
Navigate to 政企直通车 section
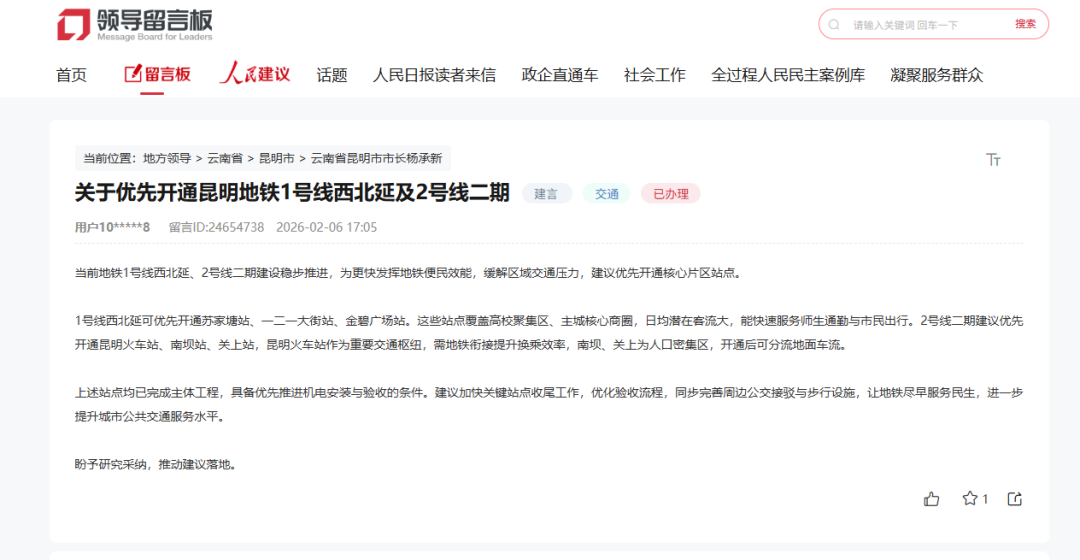click(x=560, y=75)
